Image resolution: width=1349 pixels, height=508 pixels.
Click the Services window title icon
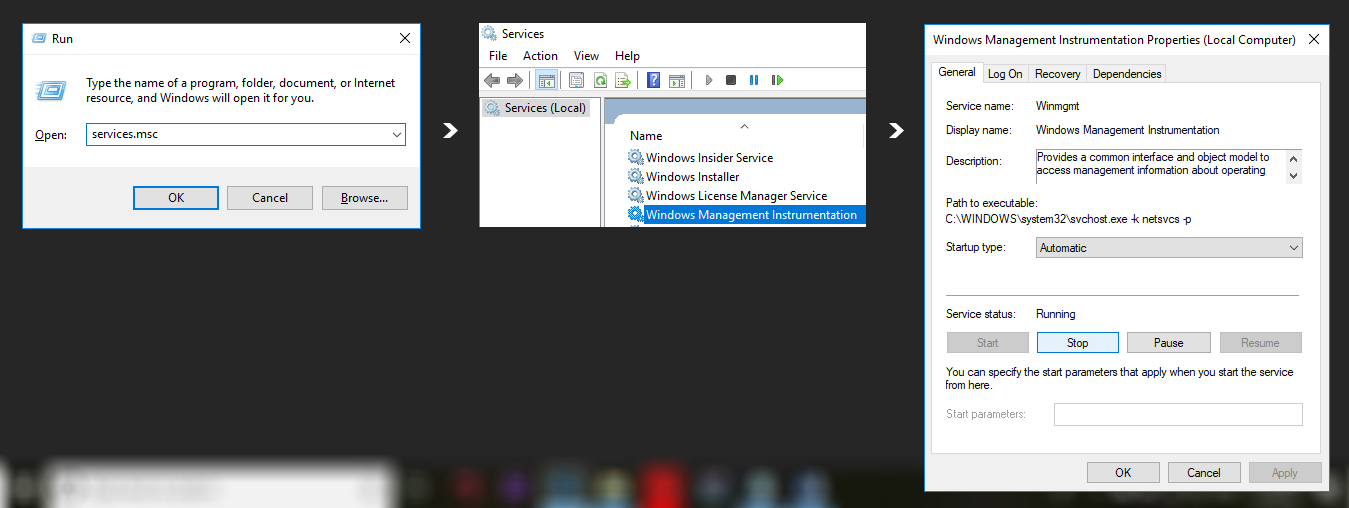(490, 34)
